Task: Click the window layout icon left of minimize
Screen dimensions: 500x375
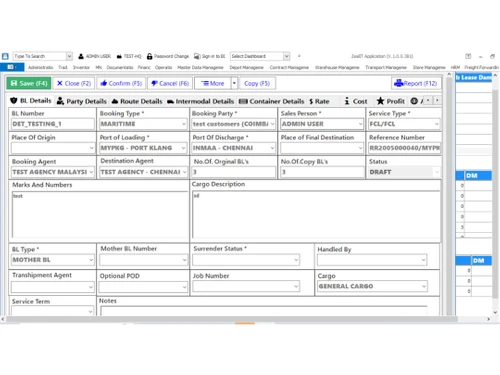Action: (x=468, y=56)
